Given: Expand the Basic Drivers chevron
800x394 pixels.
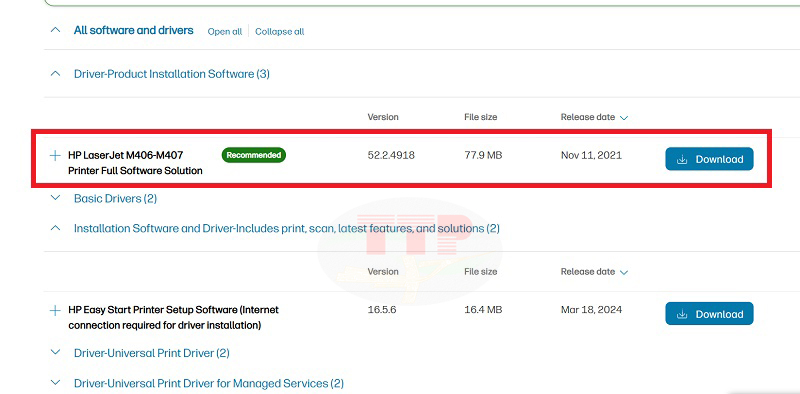Looking at the screenshot, I should click(55, 198).
